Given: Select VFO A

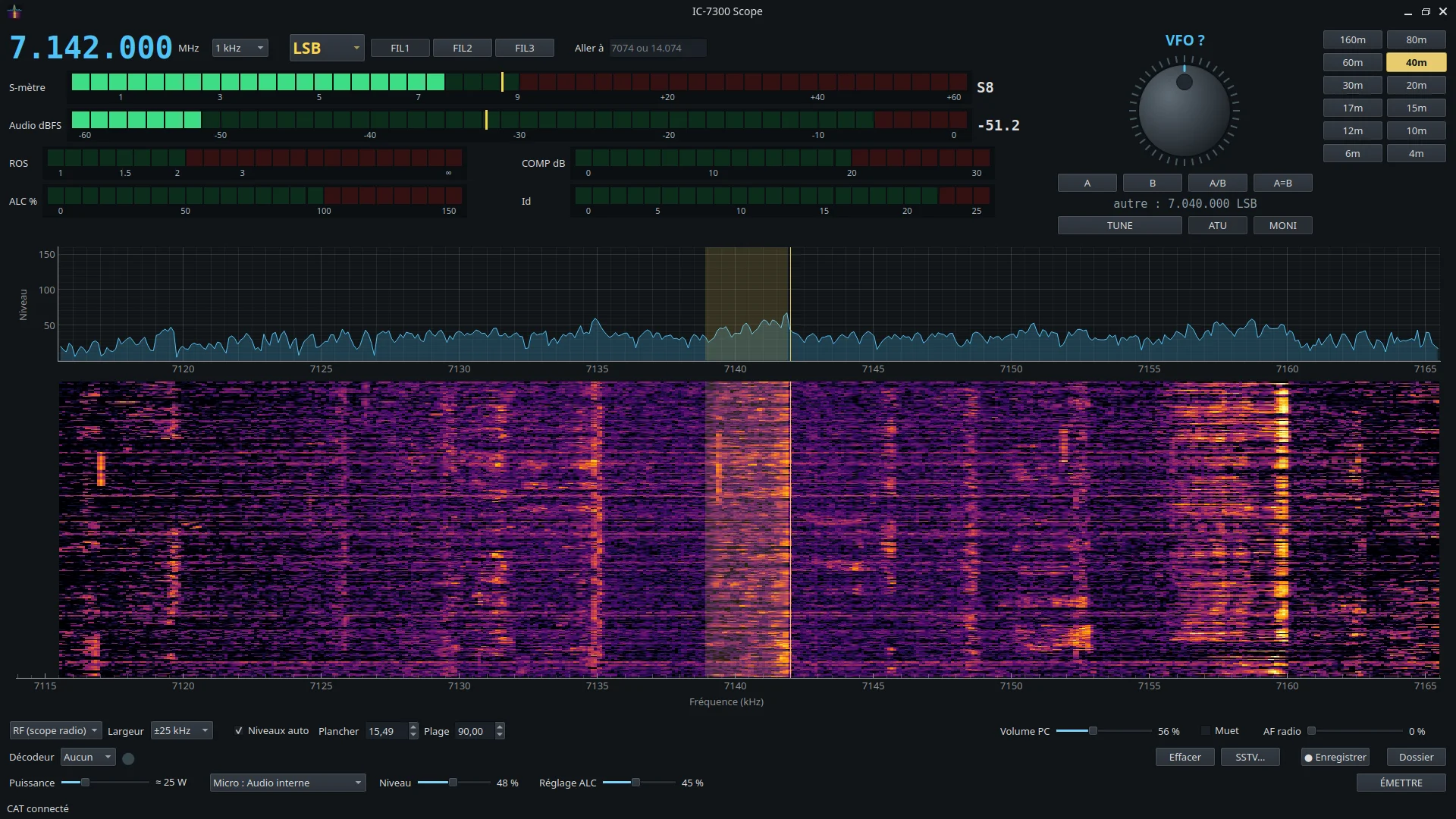Looking at the screenshot, I should coord(1087,183).
